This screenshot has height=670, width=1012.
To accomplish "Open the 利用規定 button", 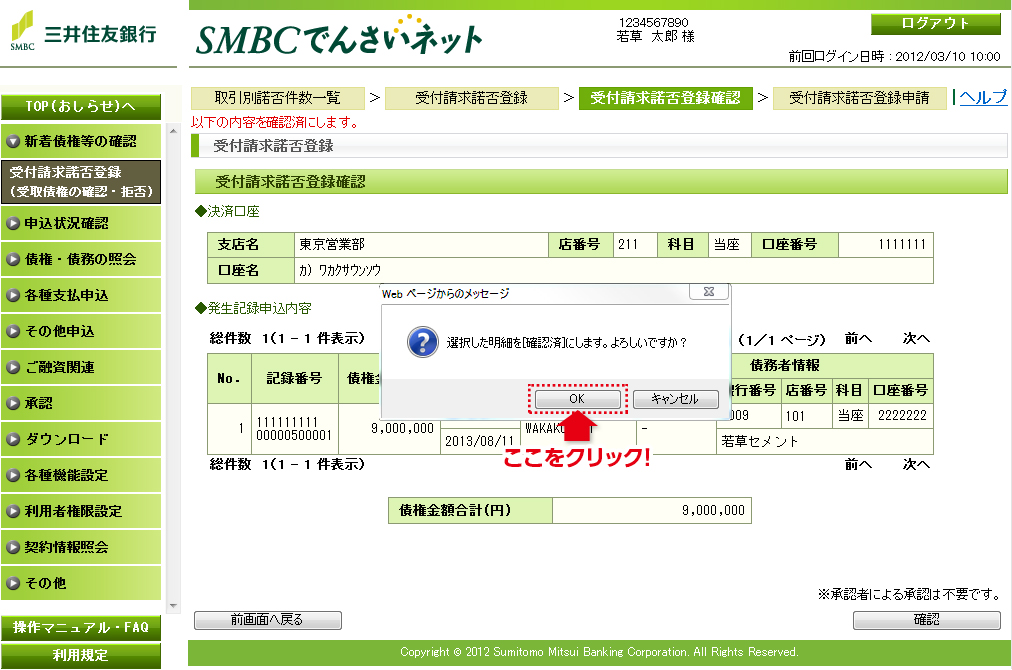I will click(81, 656).
